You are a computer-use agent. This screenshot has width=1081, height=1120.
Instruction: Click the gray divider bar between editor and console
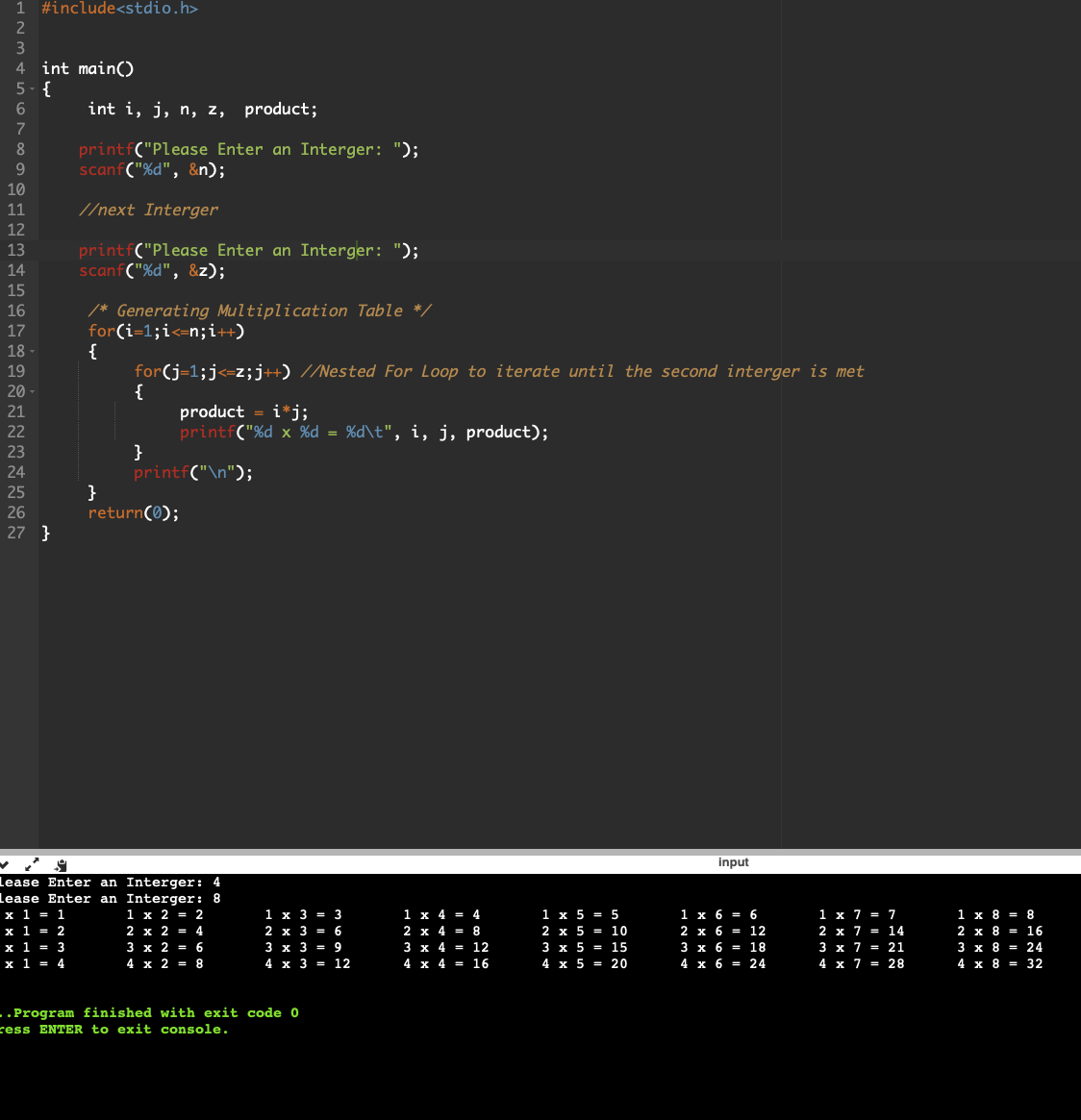[x=540, y=852]
